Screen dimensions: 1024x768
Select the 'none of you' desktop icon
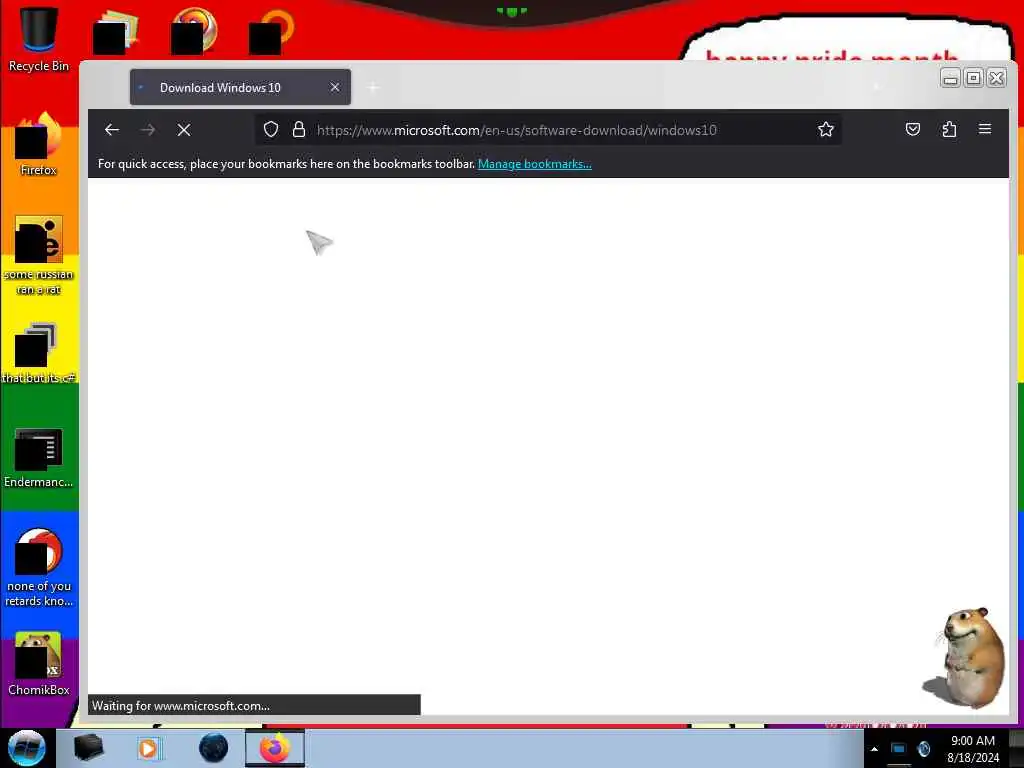[39, 567]
